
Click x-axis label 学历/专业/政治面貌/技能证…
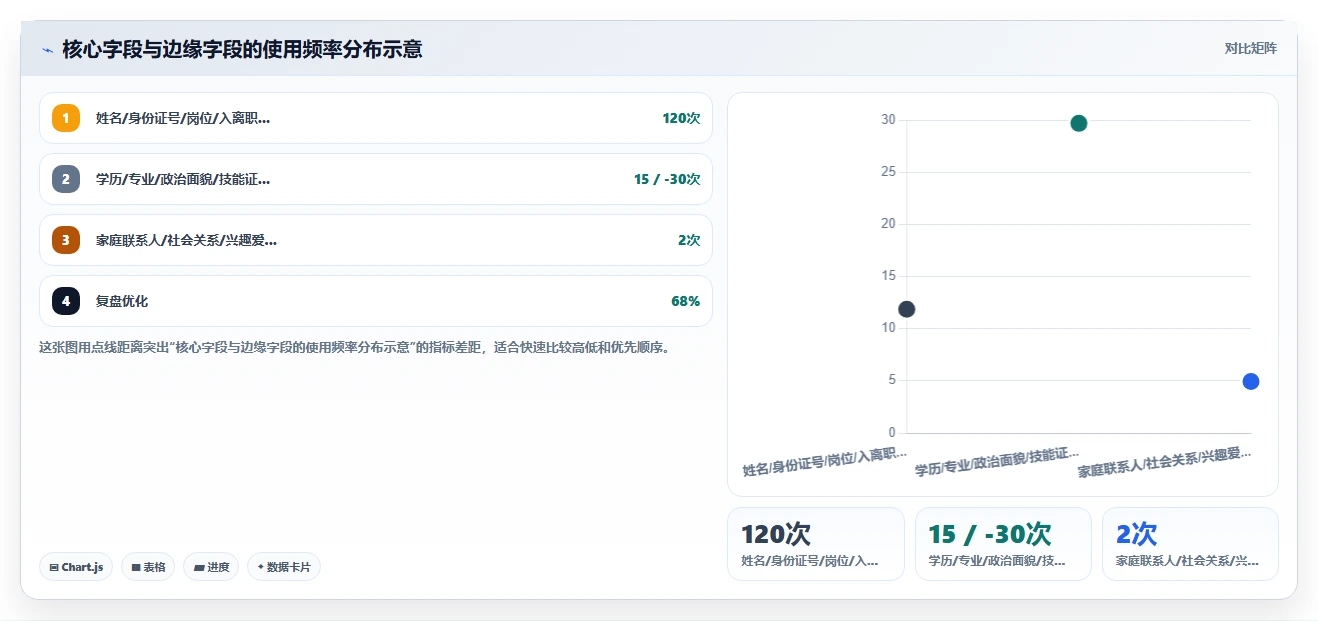[x=997, y=461]
